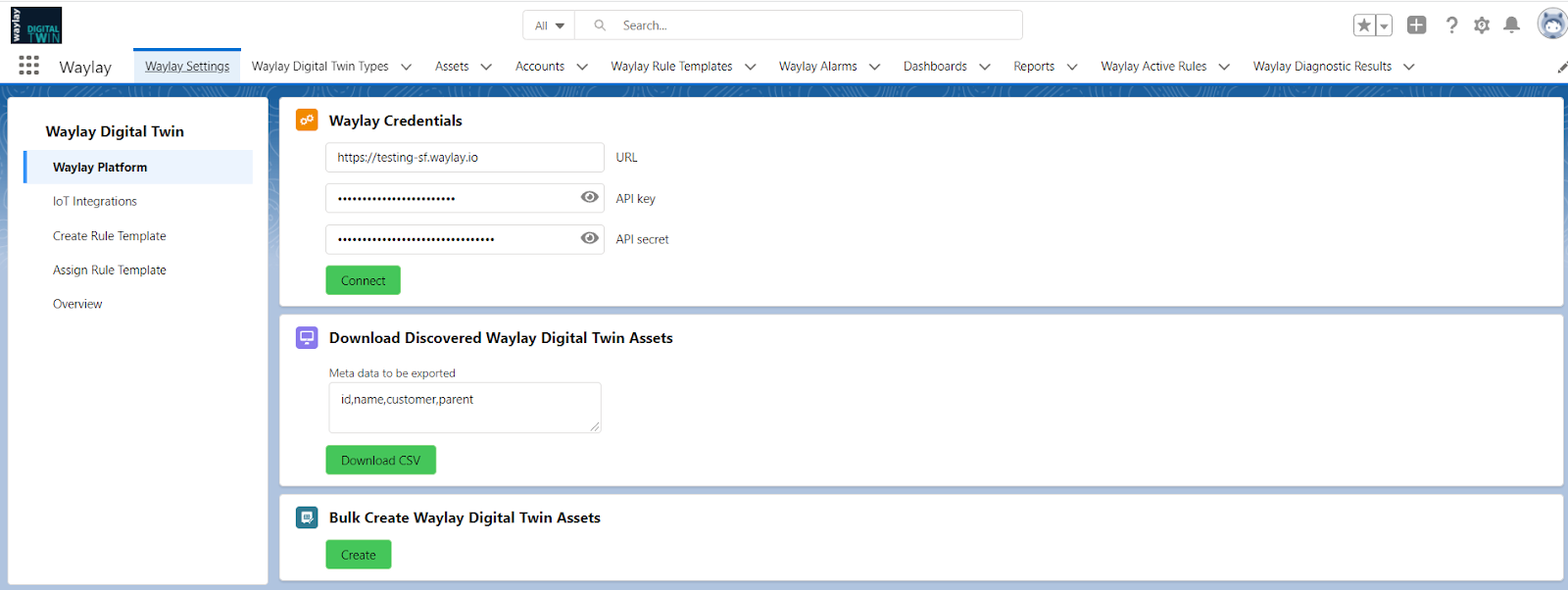1568x590 pixels.
Task: Click the Meta data to be exported textarea
Action: 465,407
